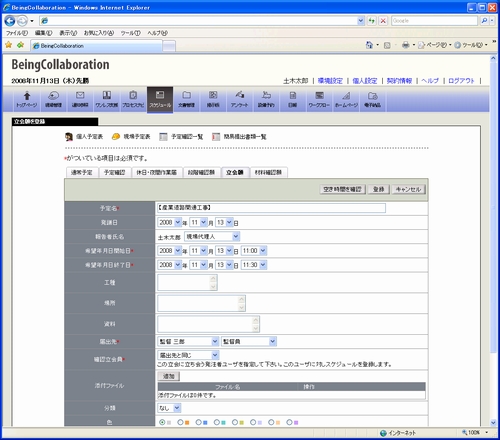Select the teal color radio button
The height and width of the screenshot is (440, 500).
217,422
